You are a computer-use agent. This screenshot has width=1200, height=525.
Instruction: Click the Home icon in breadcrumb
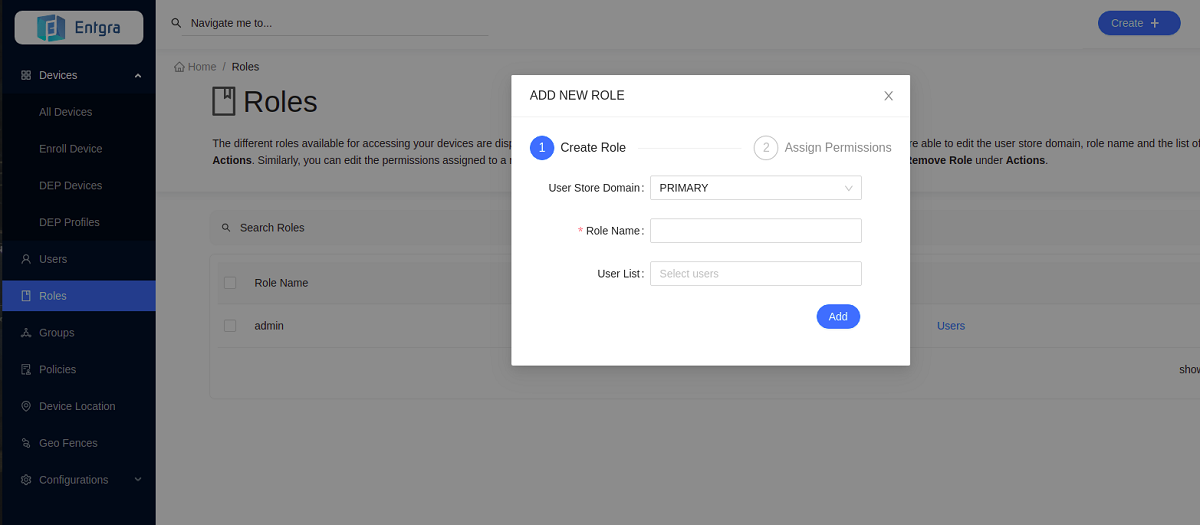click(179, 67)
